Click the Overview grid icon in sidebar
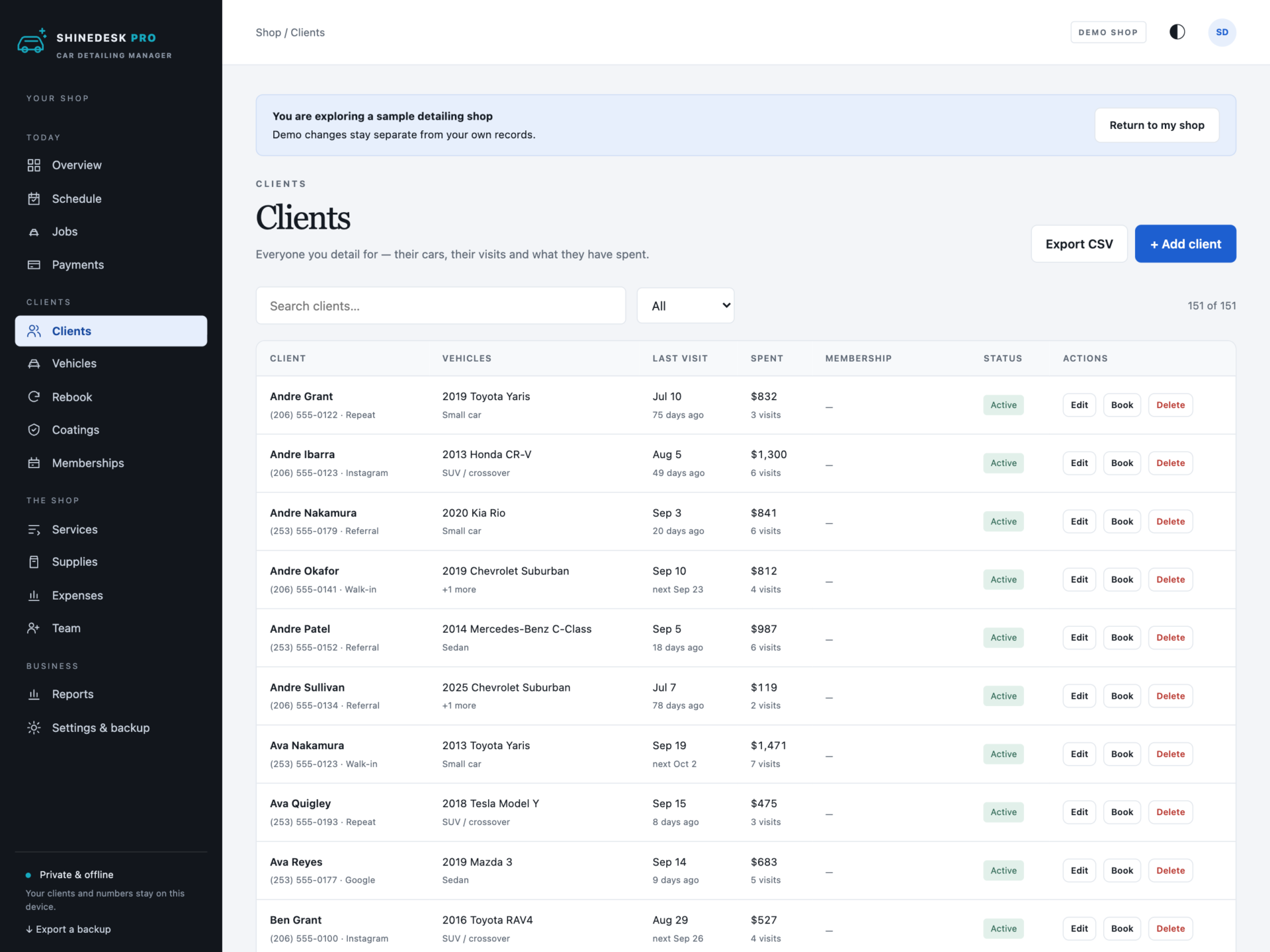 (x=34, y=165)
